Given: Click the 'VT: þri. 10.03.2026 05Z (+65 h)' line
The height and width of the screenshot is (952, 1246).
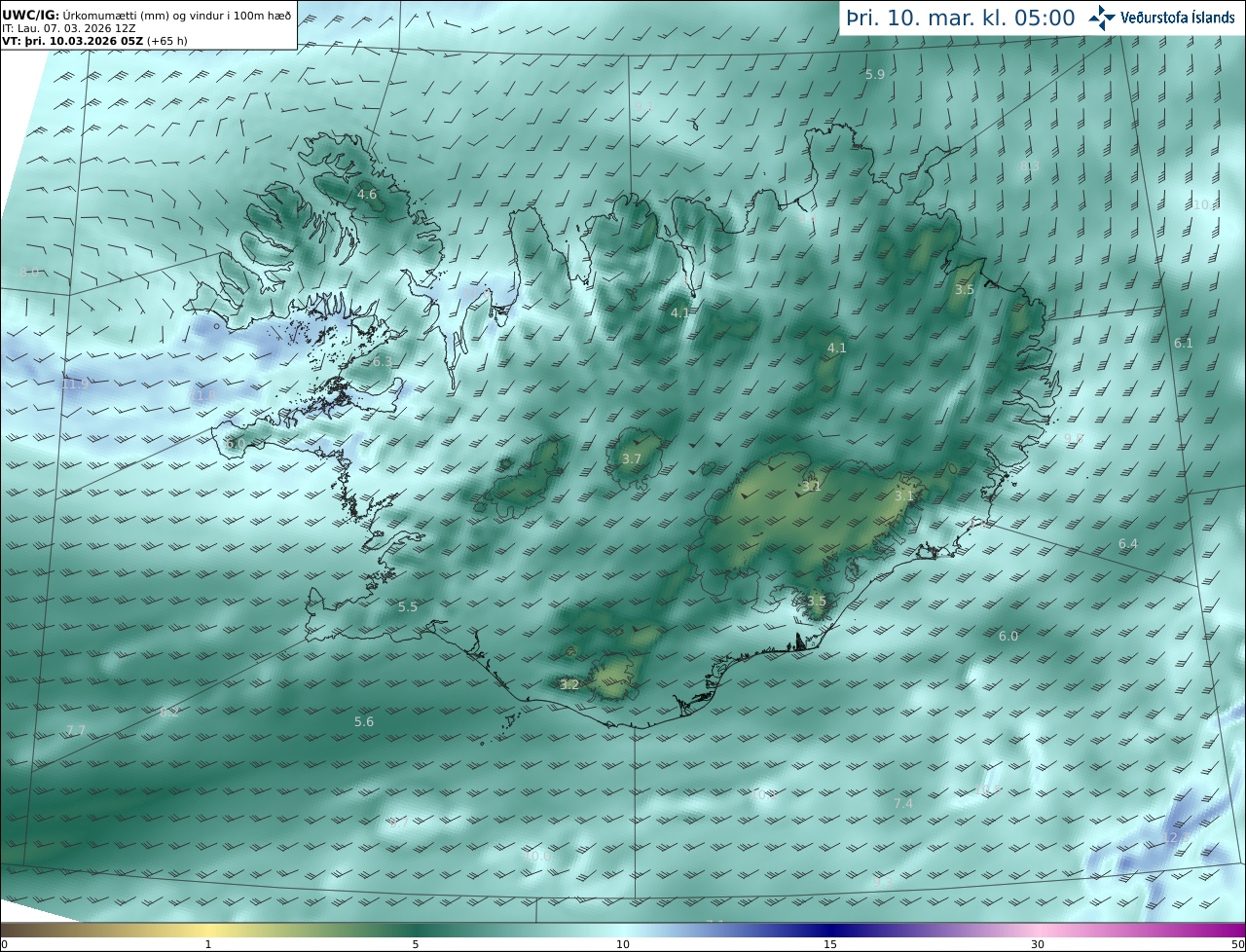Looking at the screenshot, I should pyautogui.click(x=94, y=41).
